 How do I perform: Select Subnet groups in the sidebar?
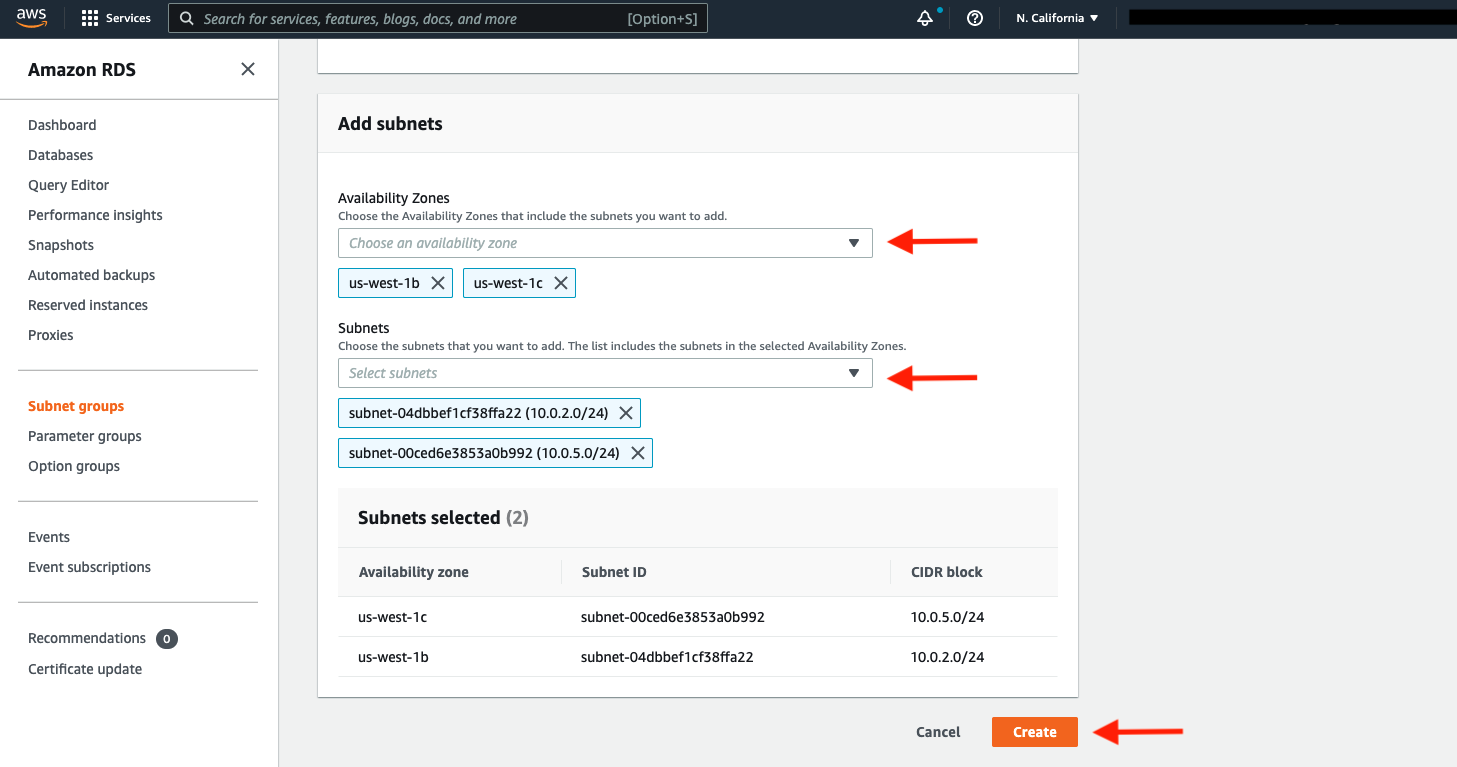[x=76, y=406]
